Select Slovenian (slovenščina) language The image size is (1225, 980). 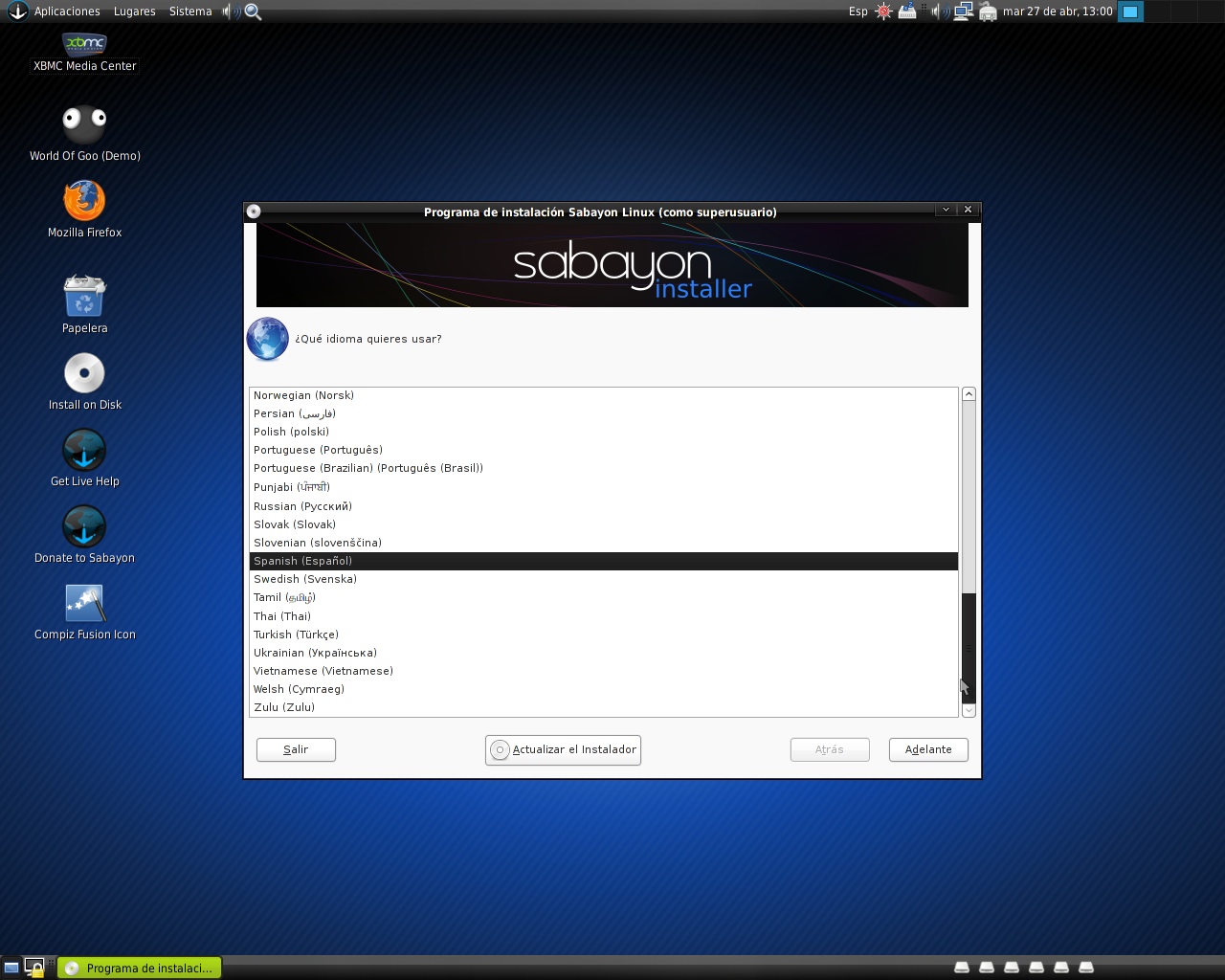pyautogui.click(x=604, y=543)
